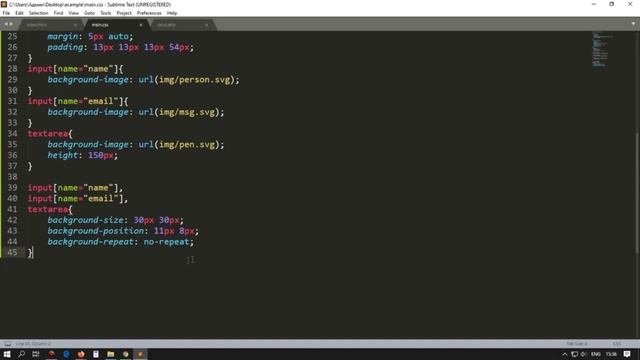Click 'background-position' property on line 43
640x360 pixels.
tap(96, 231)
